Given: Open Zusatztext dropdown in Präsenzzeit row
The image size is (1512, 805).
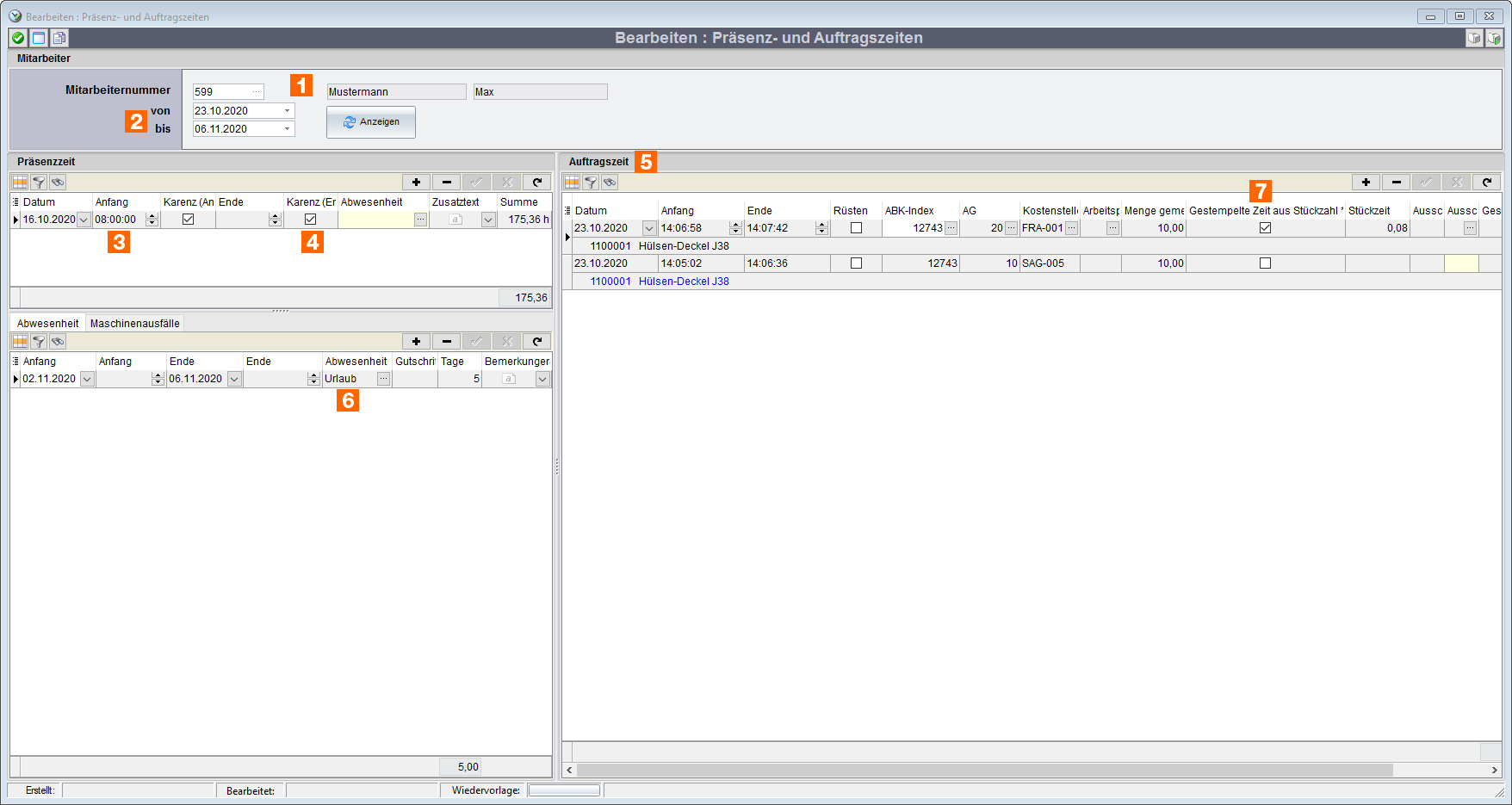Looking at the screenshot, I should click(x=488, y=220).
